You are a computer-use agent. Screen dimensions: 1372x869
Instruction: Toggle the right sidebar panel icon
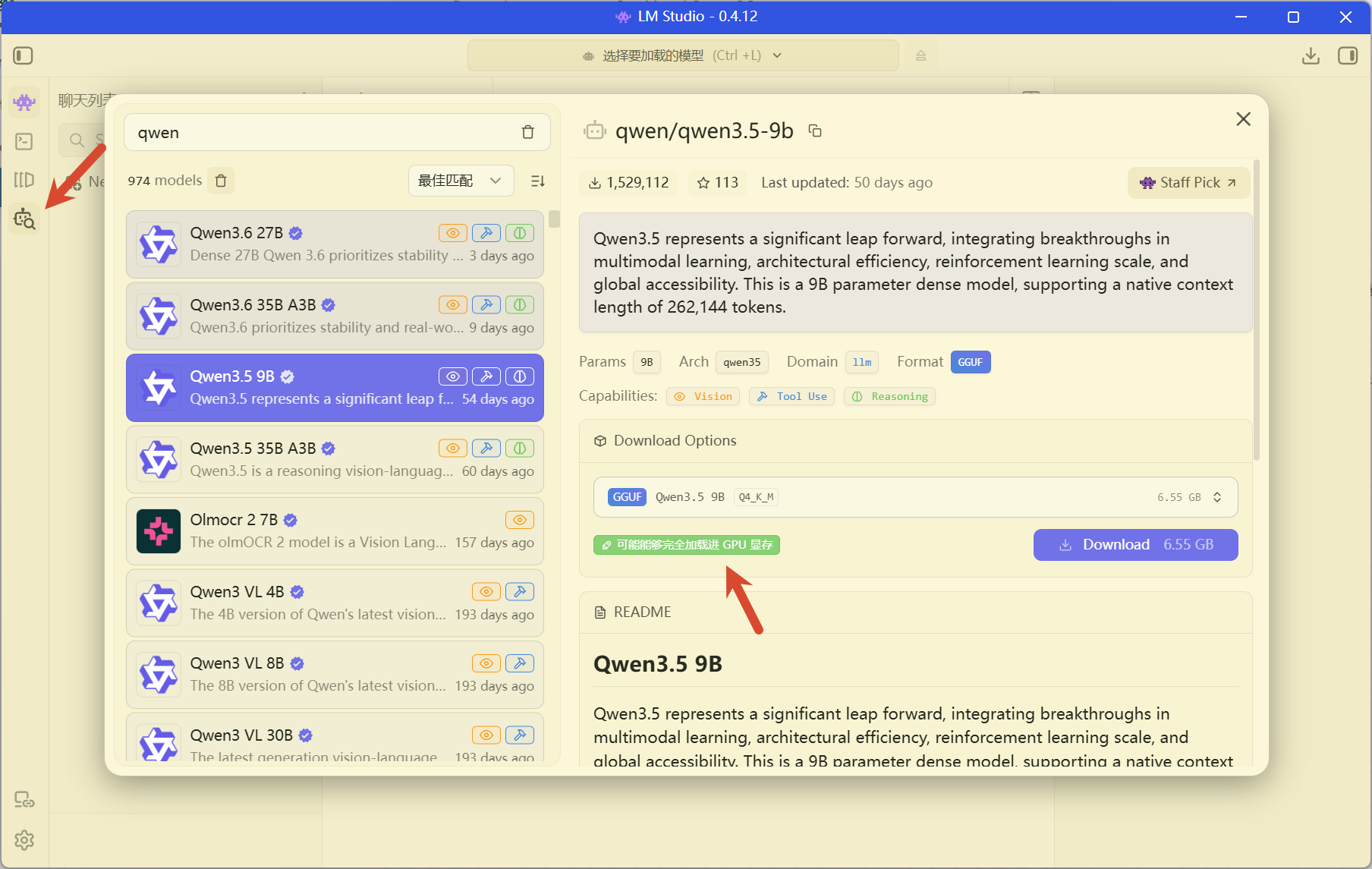[1348, 55]
